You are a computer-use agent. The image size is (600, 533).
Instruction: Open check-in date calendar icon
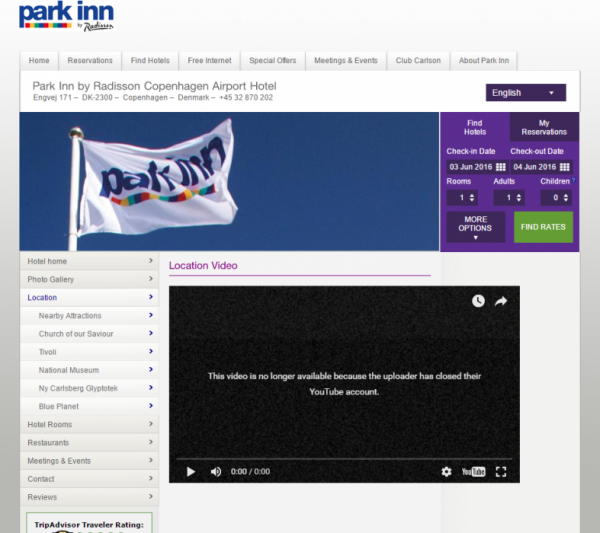tap(501, 167)
